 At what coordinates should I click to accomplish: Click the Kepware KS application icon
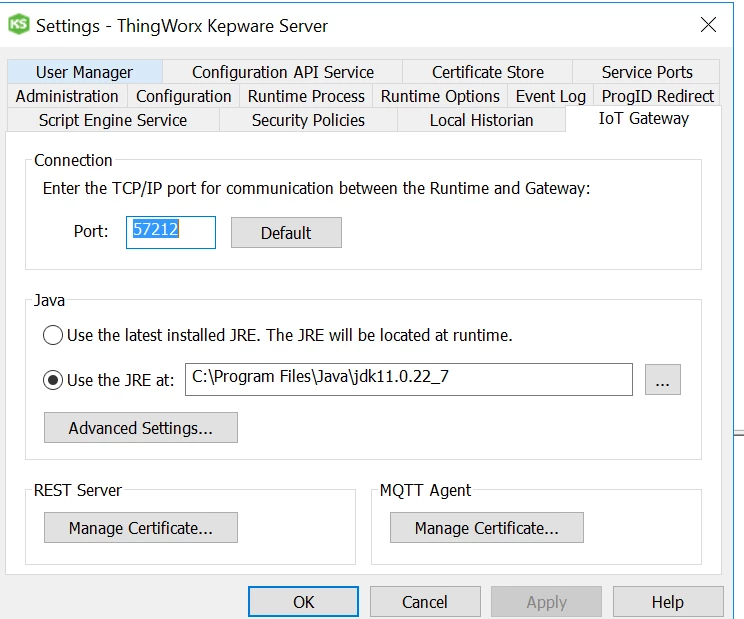pyautogui.click(x=19, y=25)
